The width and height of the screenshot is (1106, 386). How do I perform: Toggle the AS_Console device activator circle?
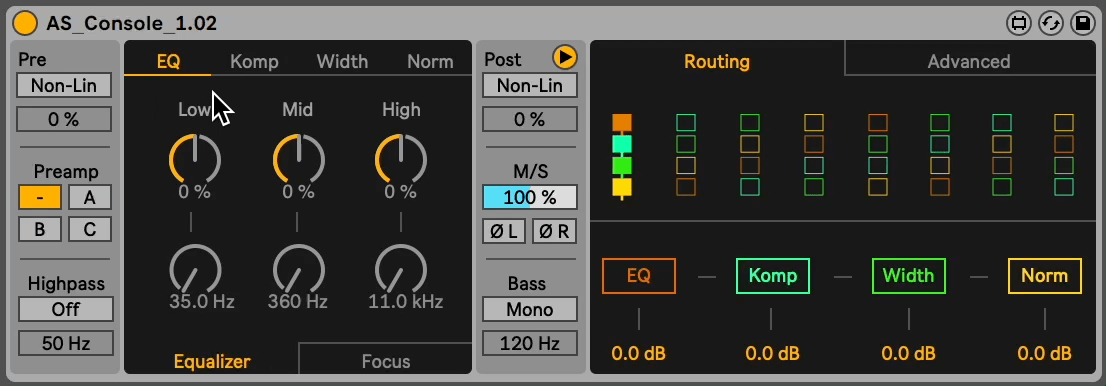(x=25, y=23)
